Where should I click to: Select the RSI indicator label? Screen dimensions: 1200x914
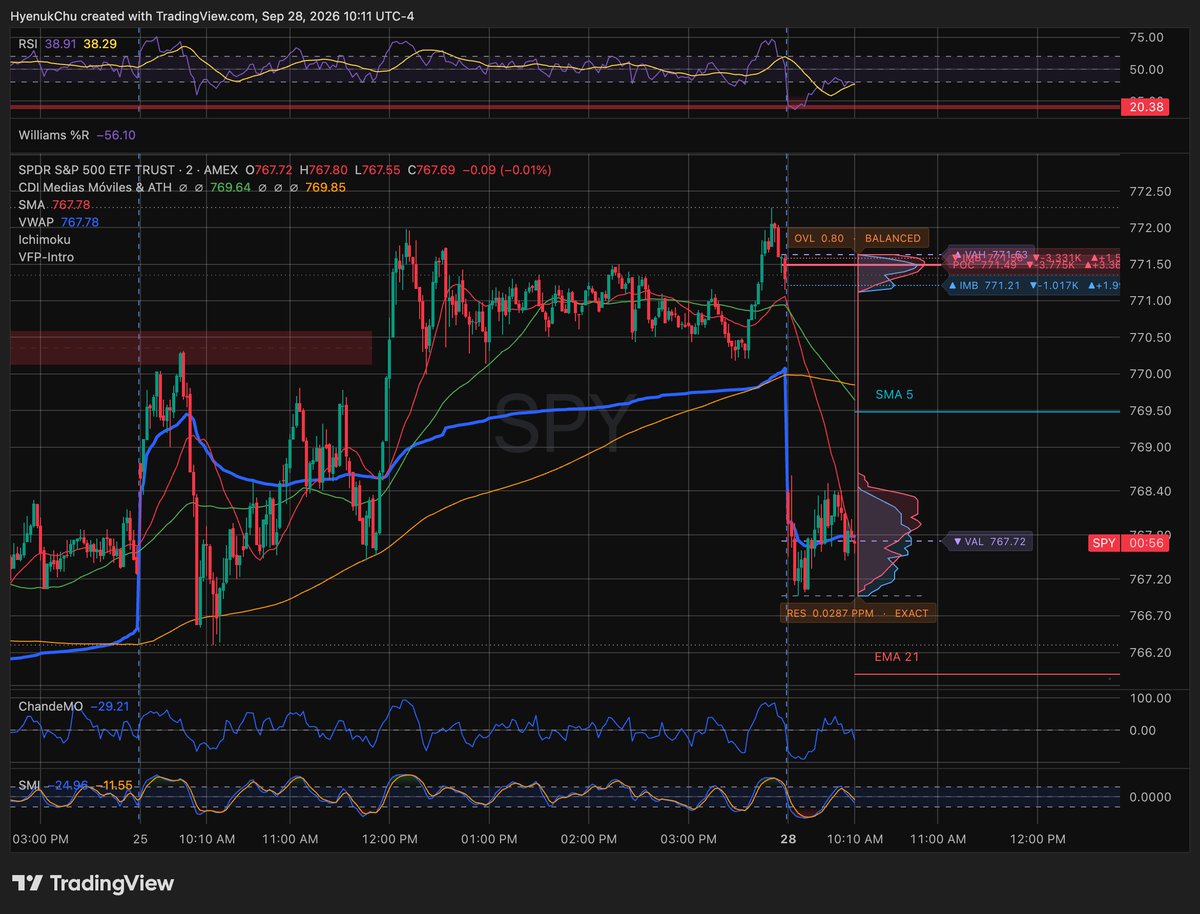coord(29,45)
